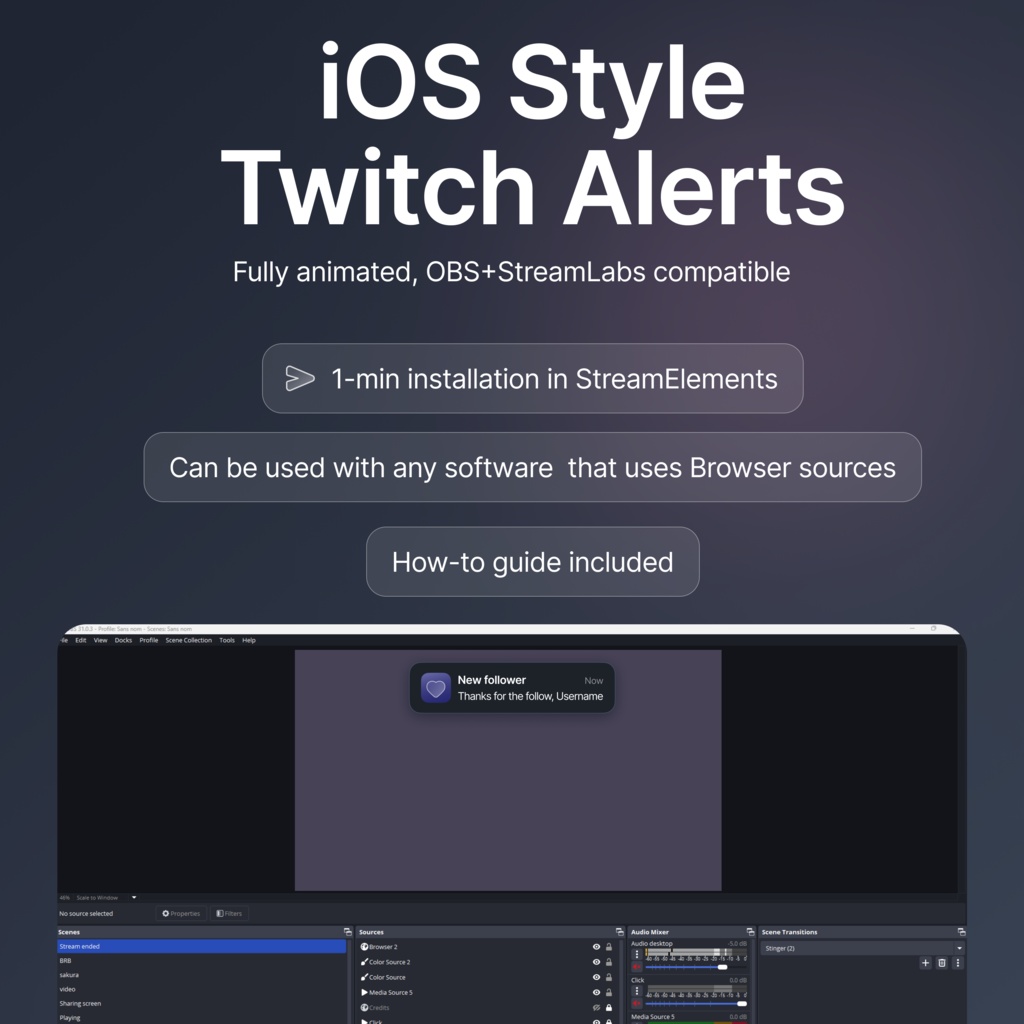Click the Media Source 5 play icon
The height and width of the screenshot is (1024, 1024).
click(x=364, y=992)
